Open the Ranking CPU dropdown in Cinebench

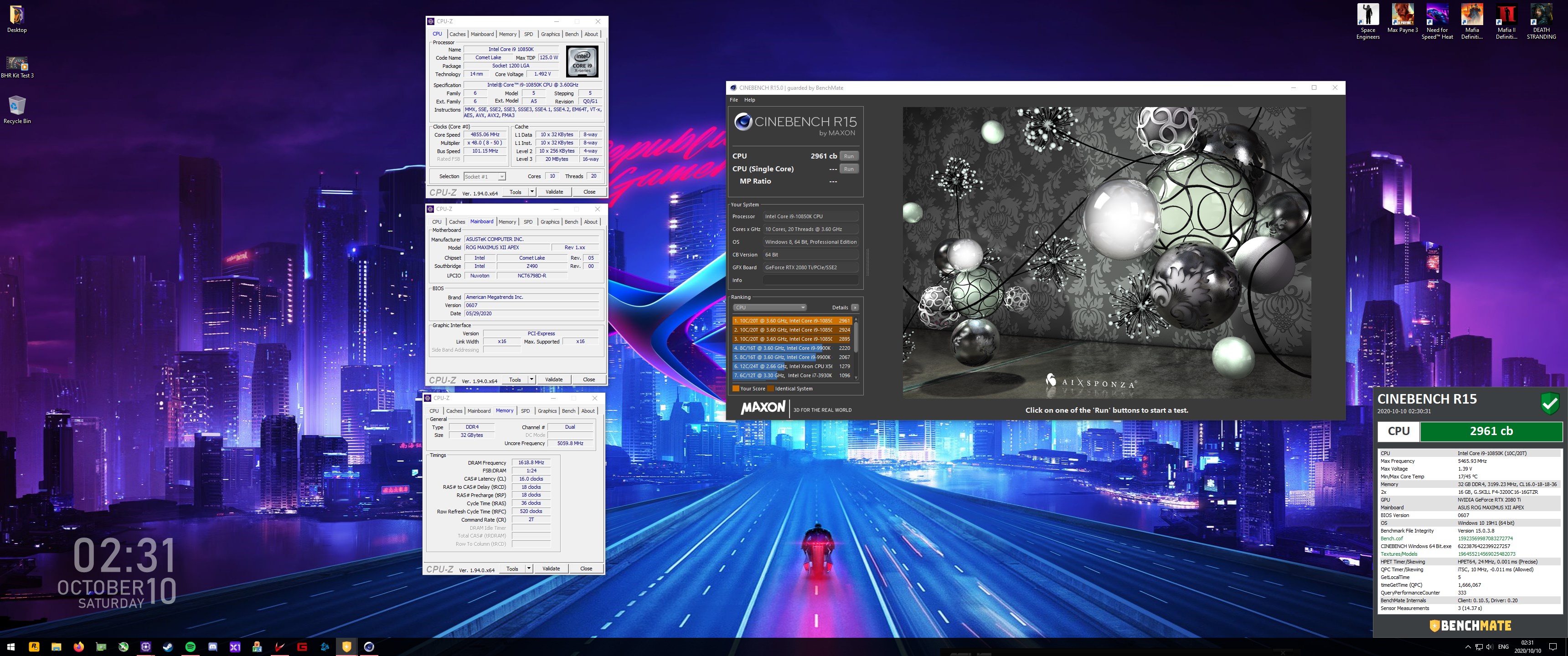click(x=770, y=307)
